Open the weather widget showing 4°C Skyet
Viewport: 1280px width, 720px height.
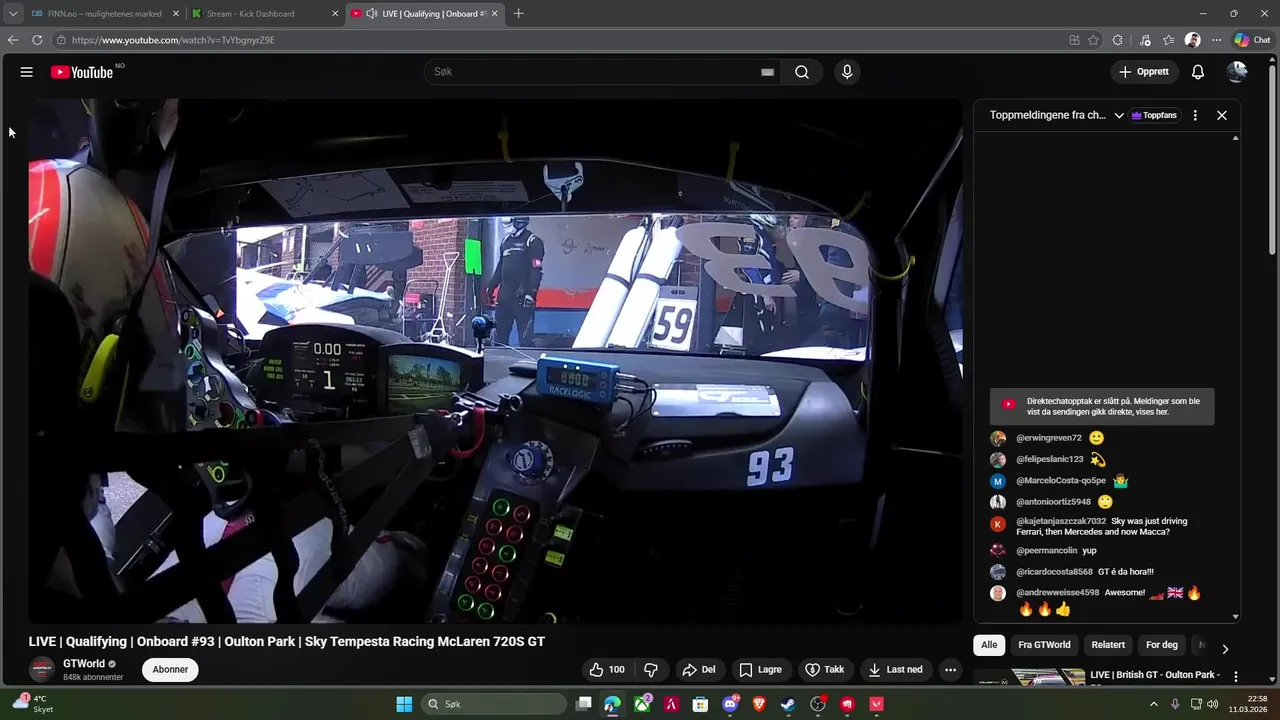(x=32, y=704)
